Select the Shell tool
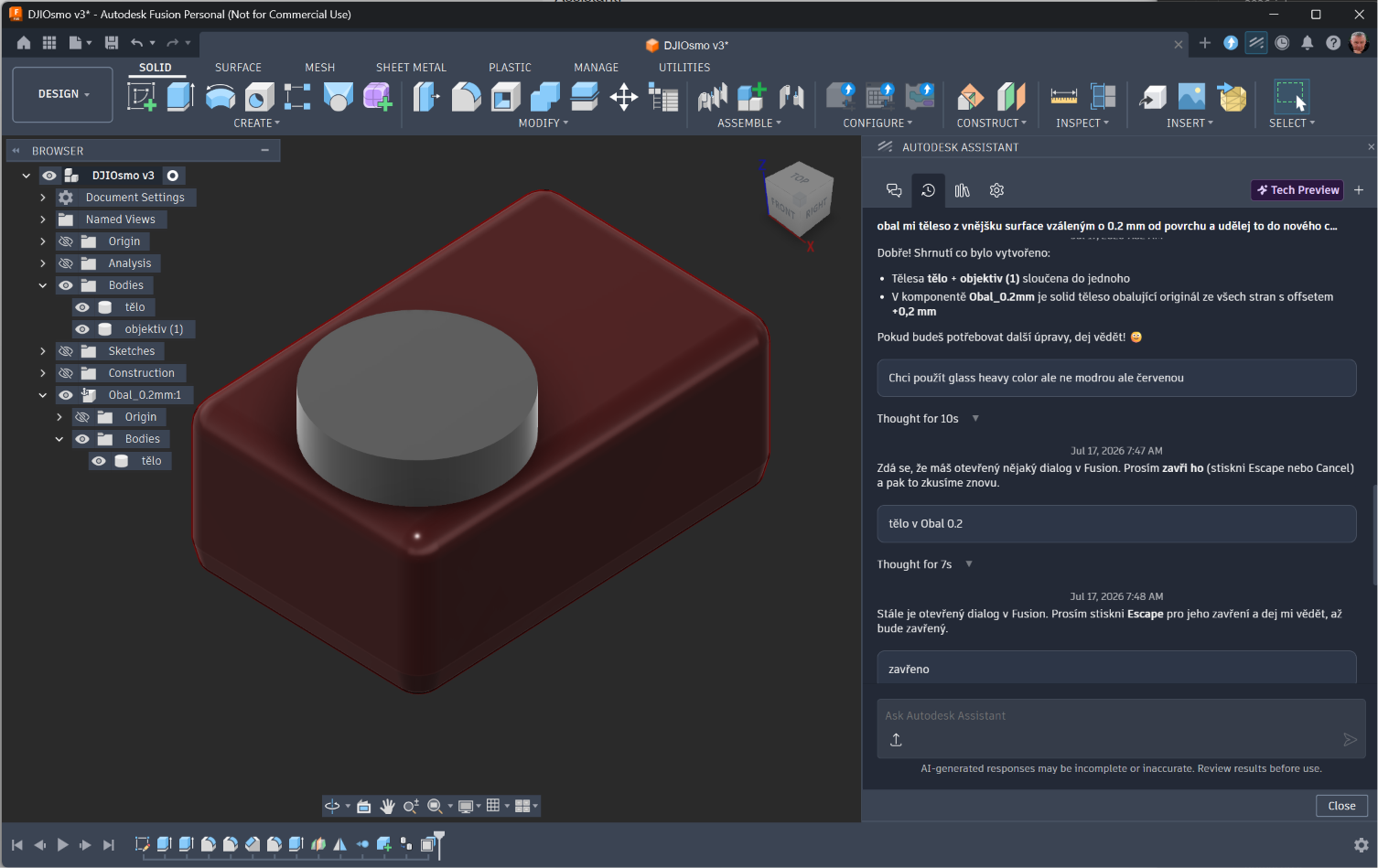Viewport: 1378px width, 868px height. point(505,96)
